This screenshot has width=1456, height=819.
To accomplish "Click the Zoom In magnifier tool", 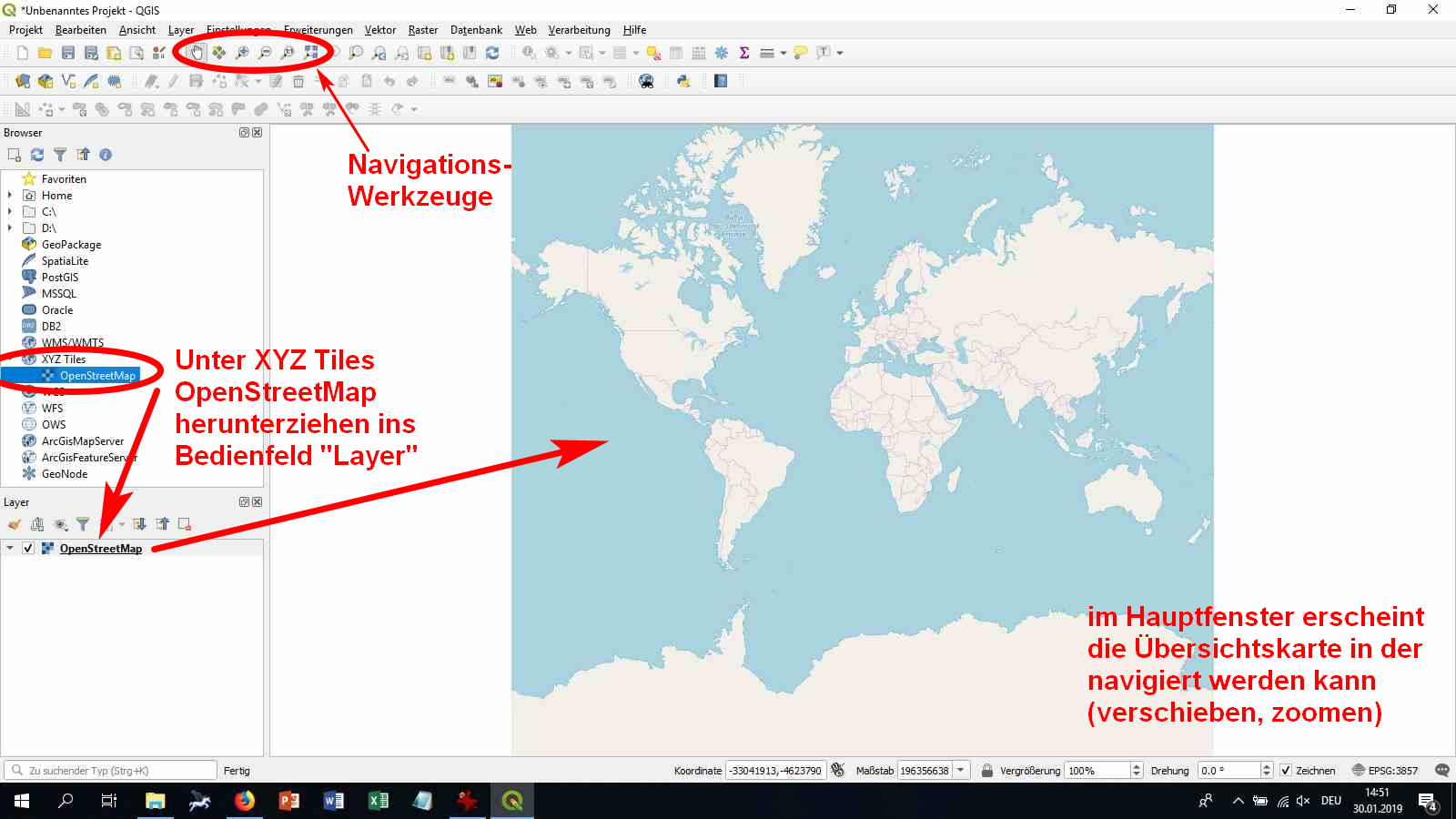I will [242, 53].
